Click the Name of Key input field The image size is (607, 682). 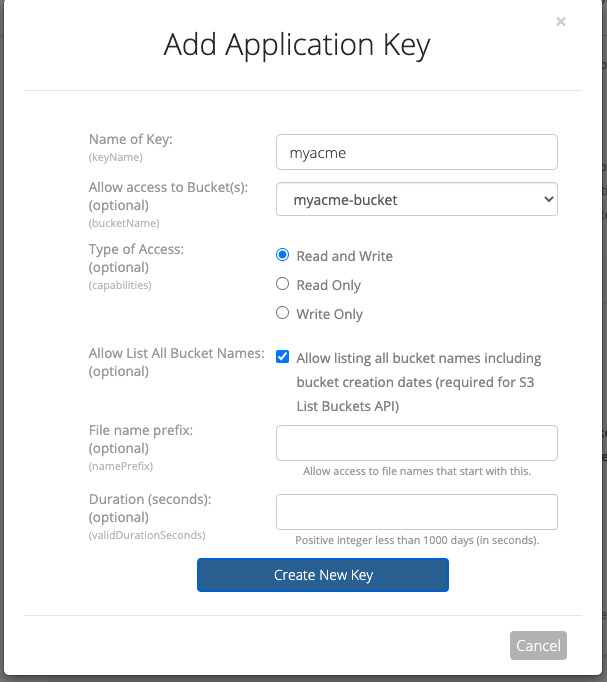pos(416,153)
